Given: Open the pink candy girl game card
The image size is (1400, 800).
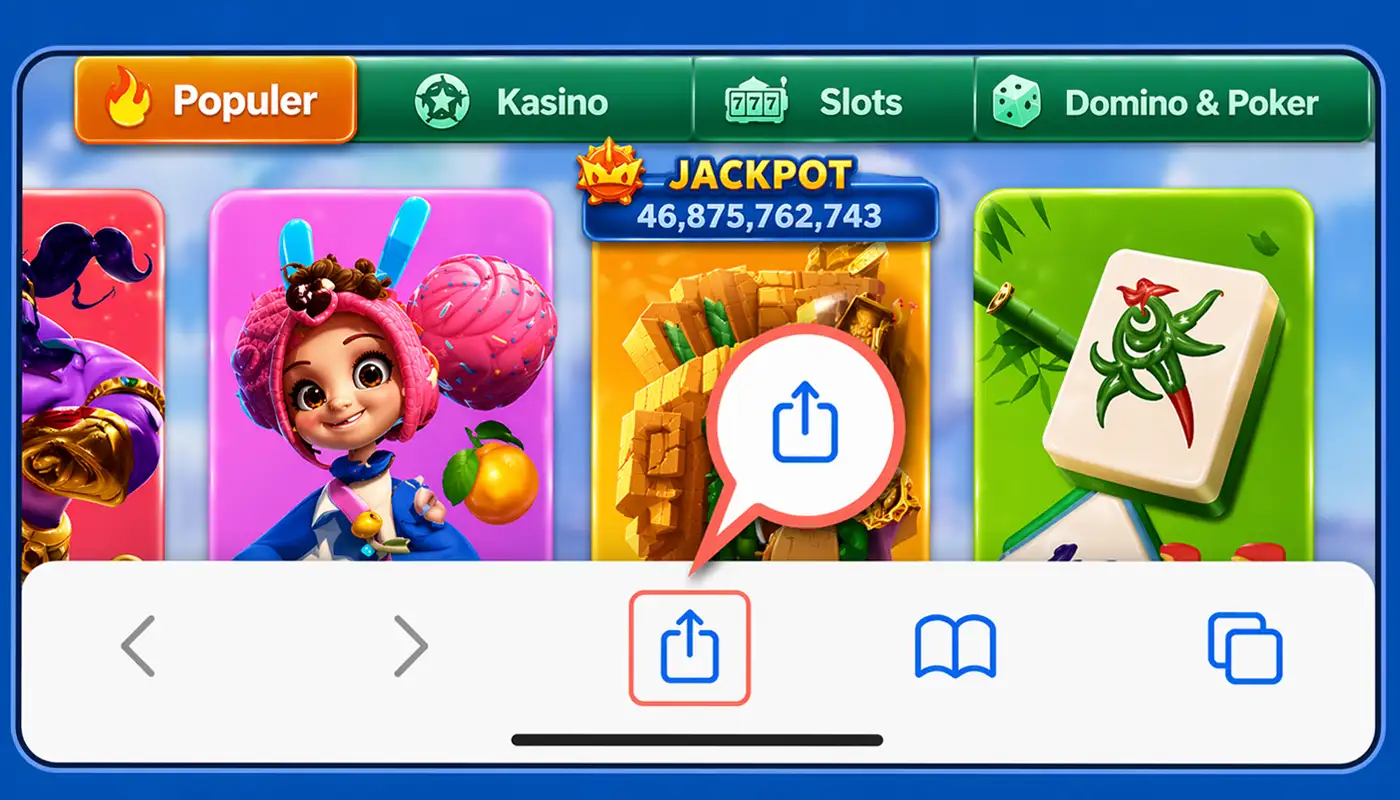Looking at the screenshot, I should pos(381,375).
